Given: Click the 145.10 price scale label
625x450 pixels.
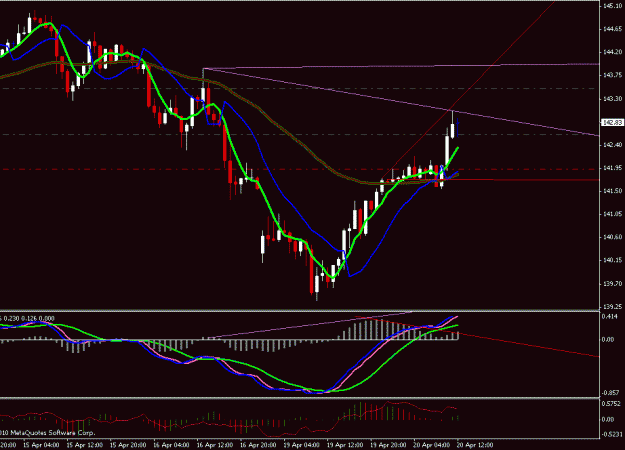Looking at the screenshot, I should (613, 6).
